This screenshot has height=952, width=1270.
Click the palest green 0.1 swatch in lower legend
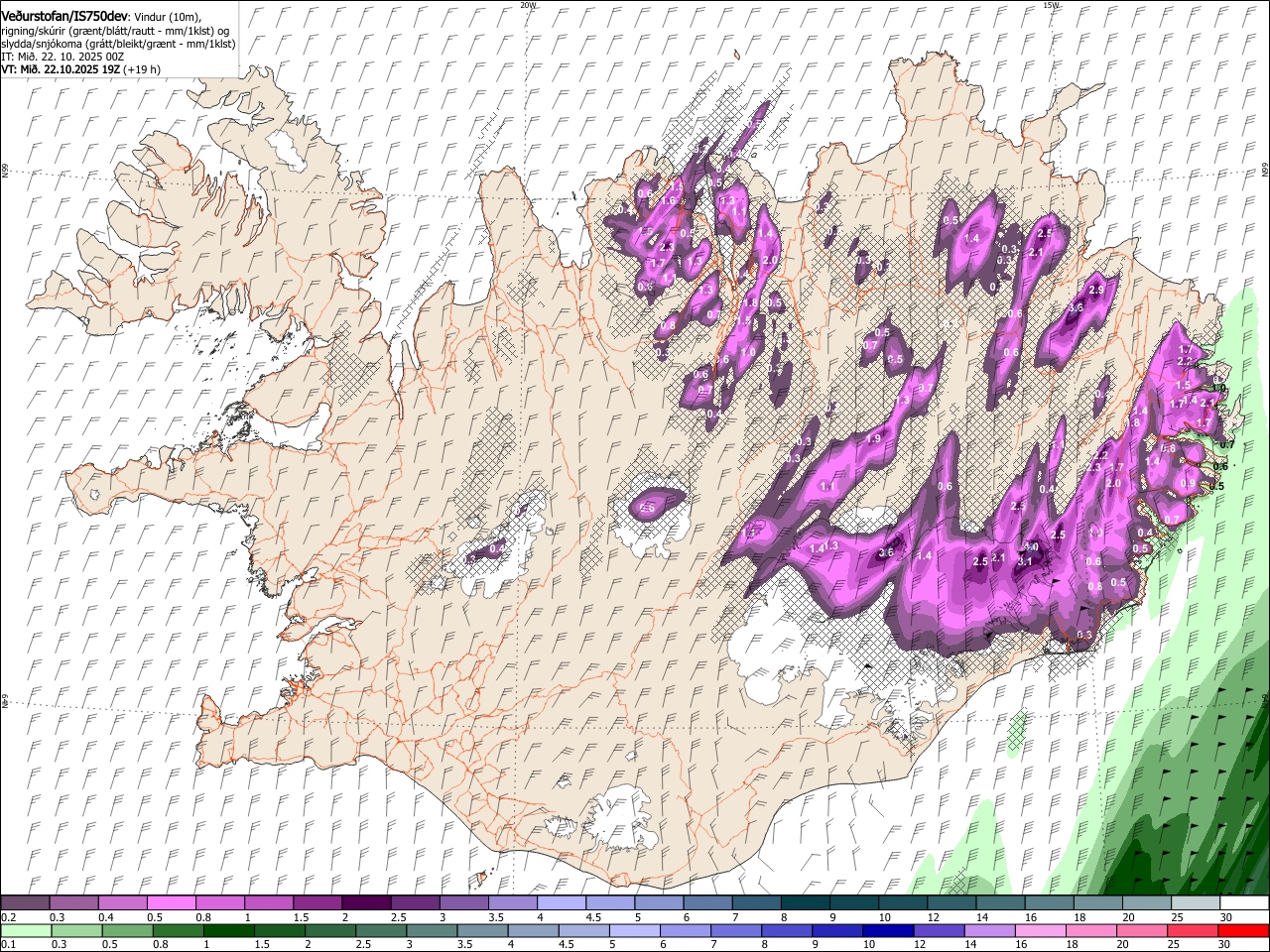(27, 930)
